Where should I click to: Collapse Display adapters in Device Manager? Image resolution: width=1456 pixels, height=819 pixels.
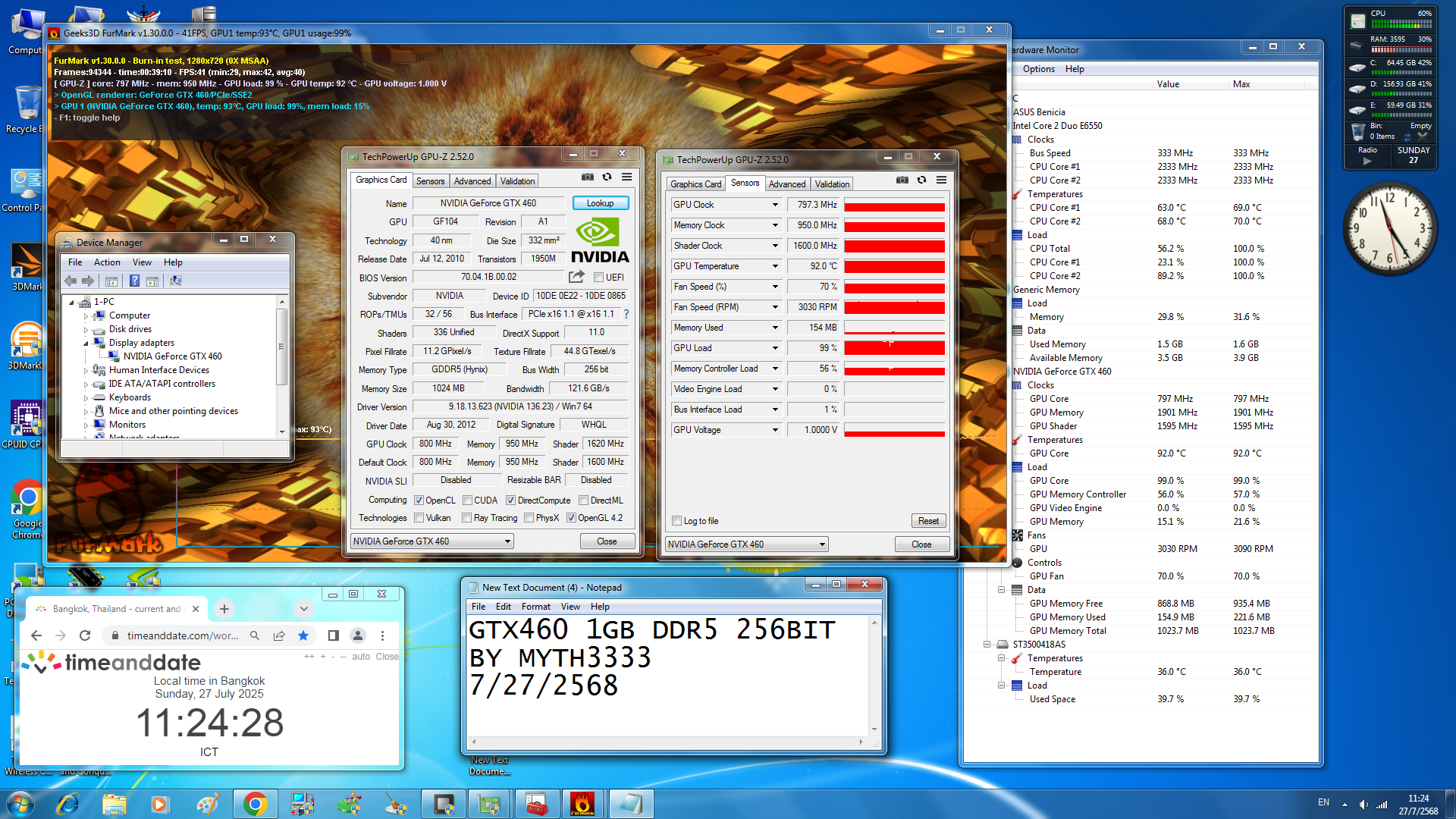tap(86, 343)
